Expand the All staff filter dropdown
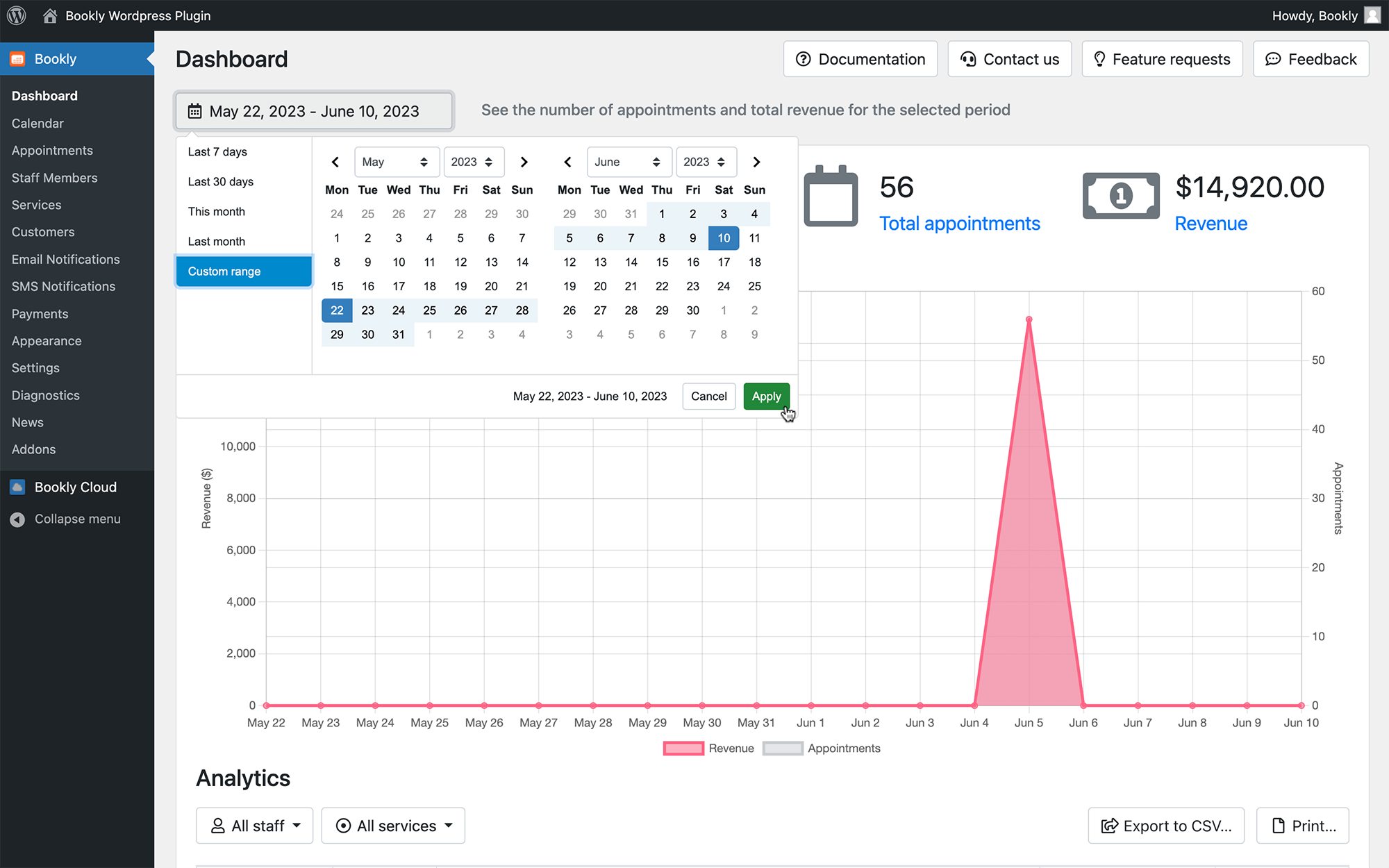The width and height of the screenshot is (1389, 868). 254,826
